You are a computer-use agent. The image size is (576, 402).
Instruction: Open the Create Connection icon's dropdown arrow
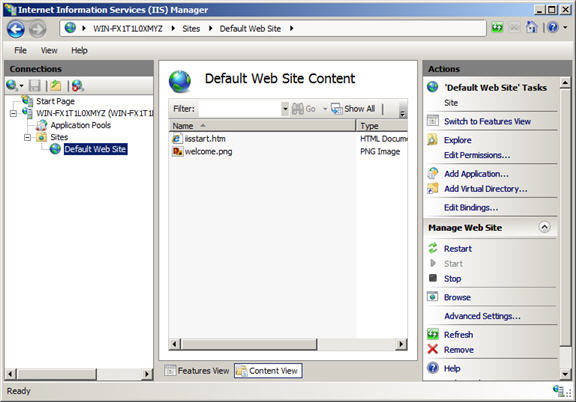(21, 86)
